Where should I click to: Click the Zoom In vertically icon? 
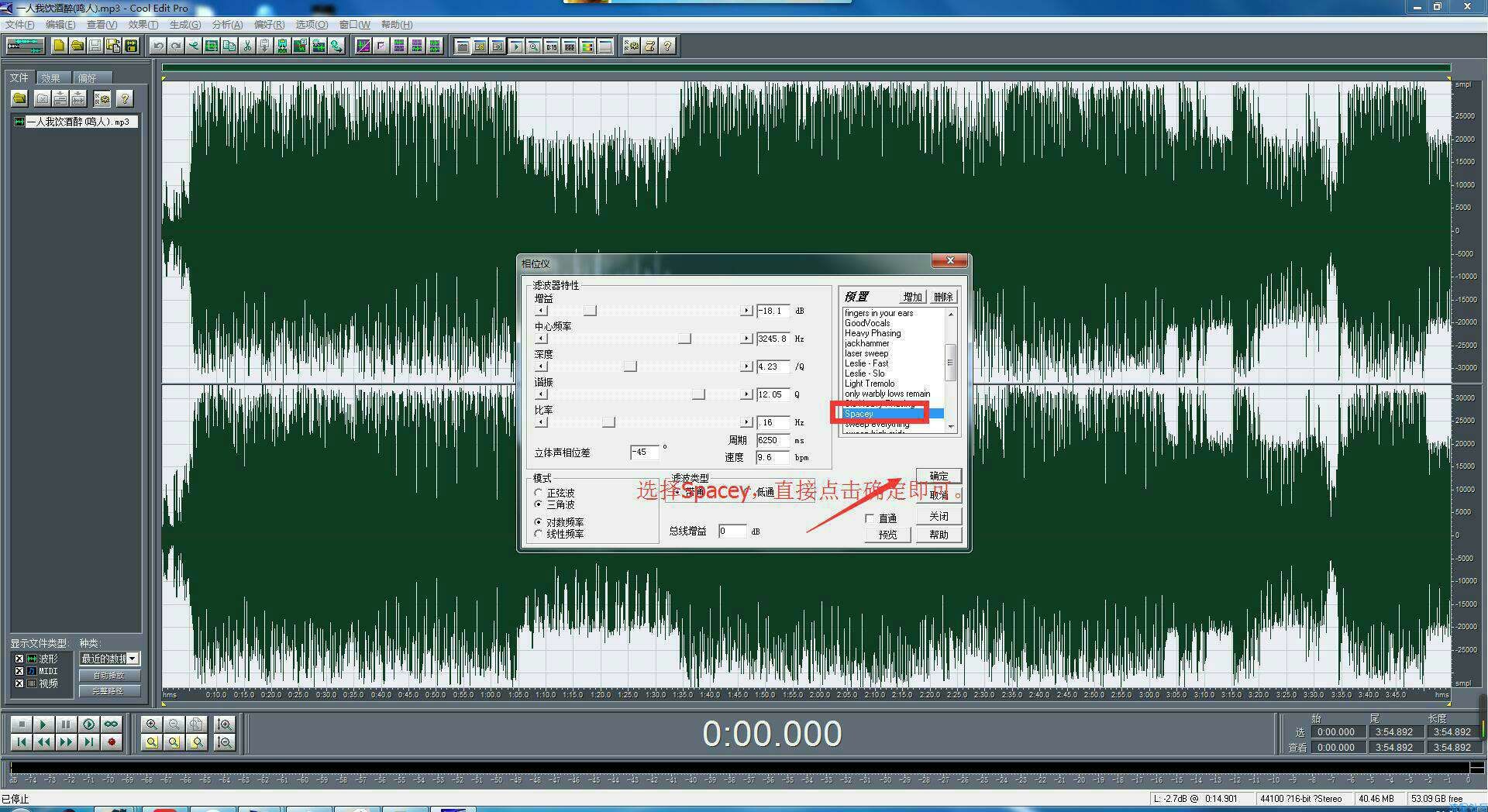[225, 724]
